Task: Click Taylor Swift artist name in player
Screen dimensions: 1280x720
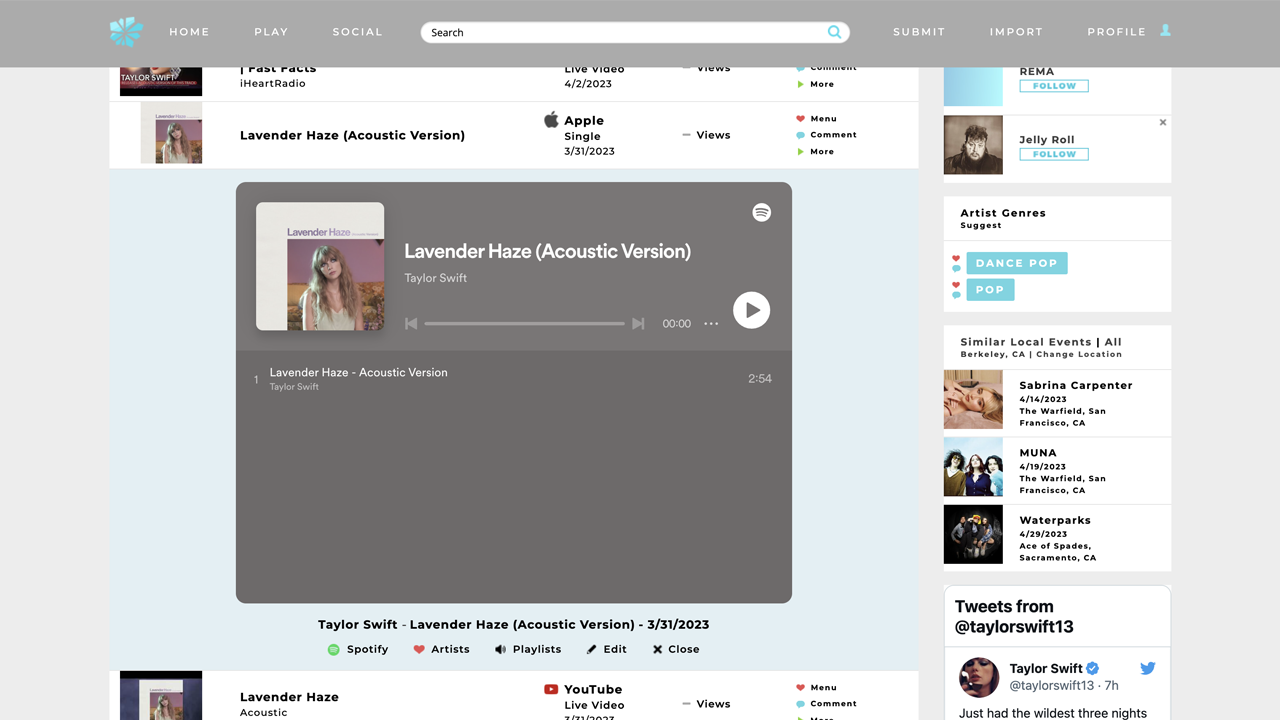Action: tap(435, 278)
